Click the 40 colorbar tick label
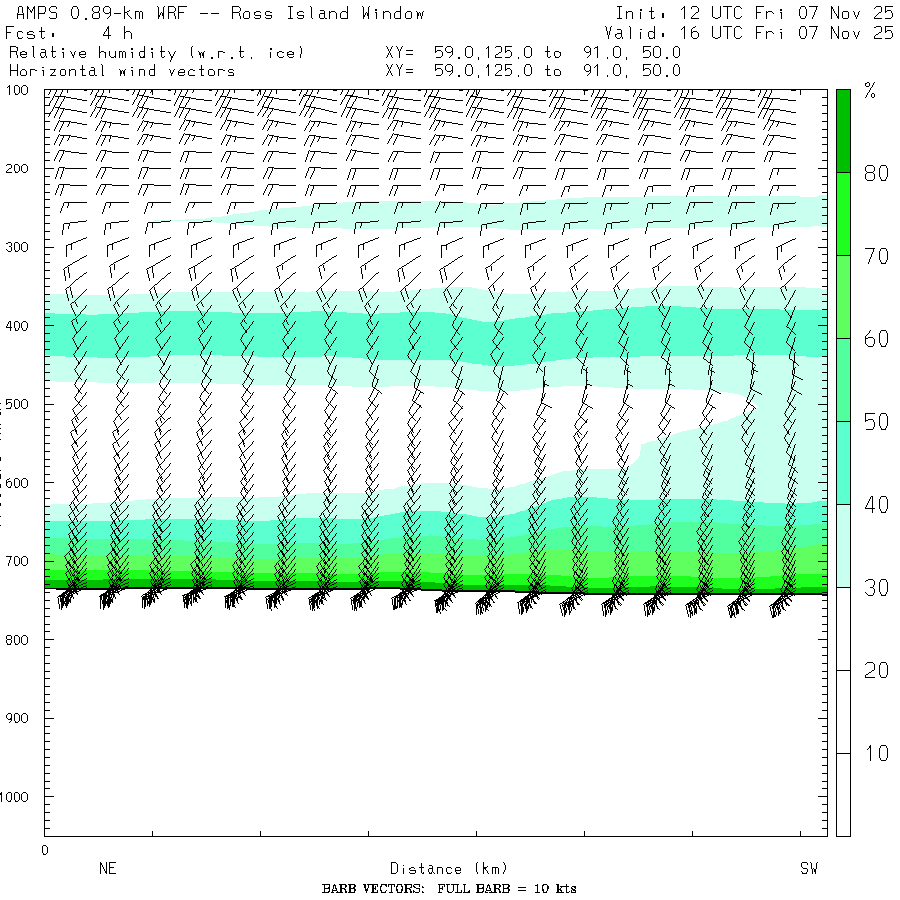 point(876,505)
